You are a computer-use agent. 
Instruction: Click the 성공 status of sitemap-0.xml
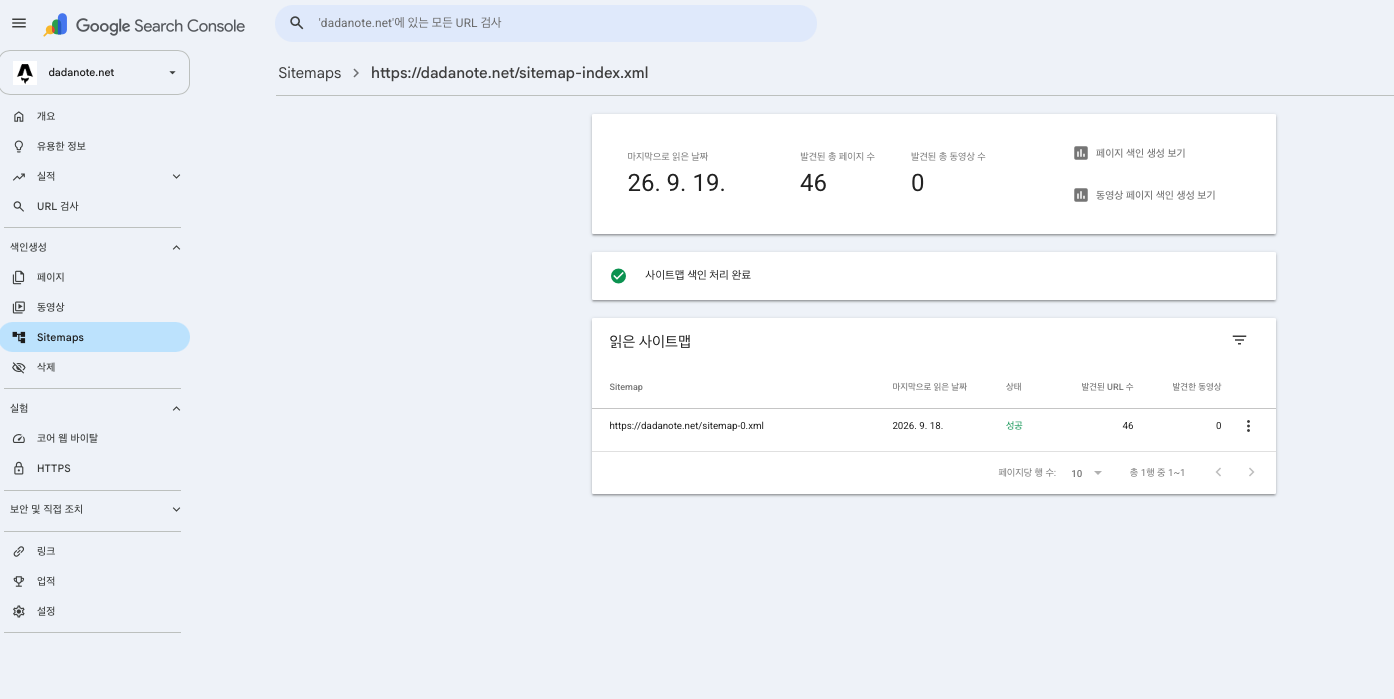pos(1014,426)
